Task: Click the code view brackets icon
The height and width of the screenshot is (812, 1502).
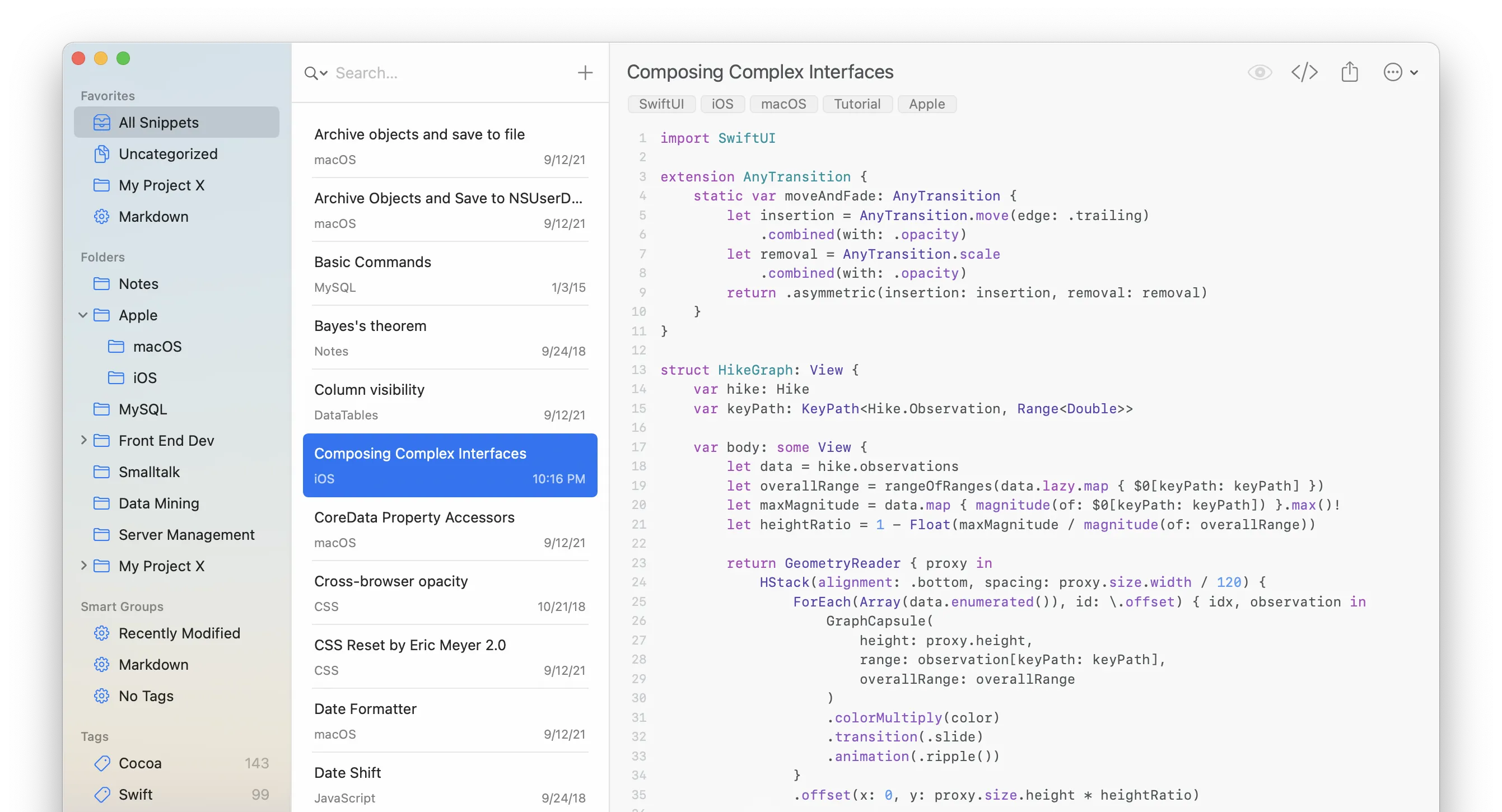Action: [x=1304, y=72]
